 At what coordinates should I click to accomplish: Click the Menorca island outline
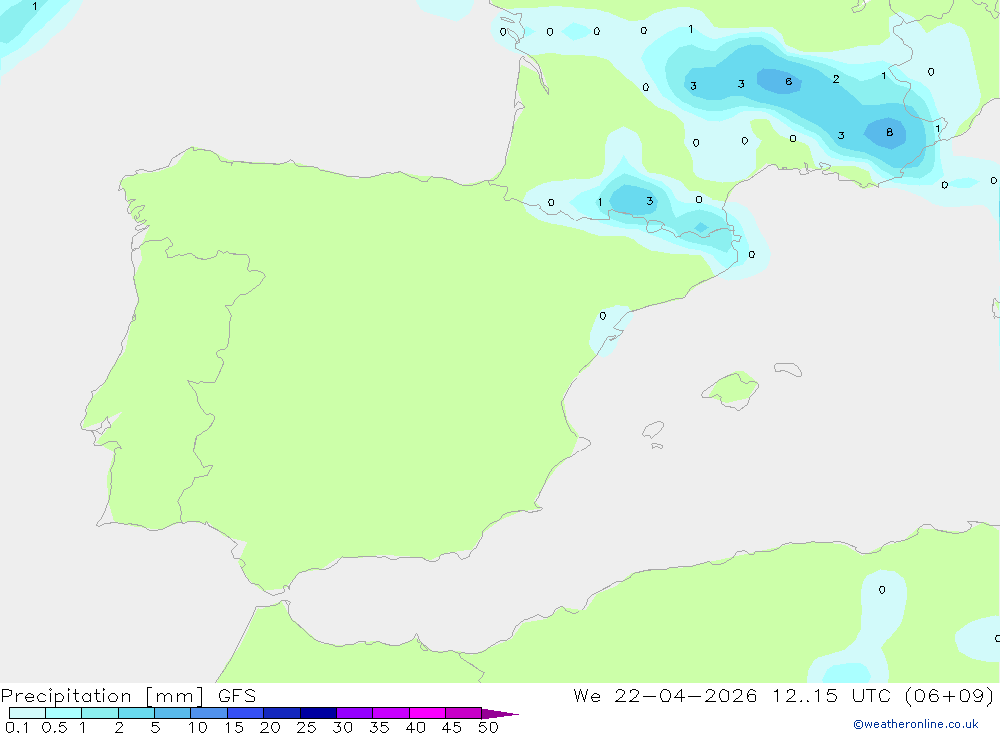coord(788,369)
